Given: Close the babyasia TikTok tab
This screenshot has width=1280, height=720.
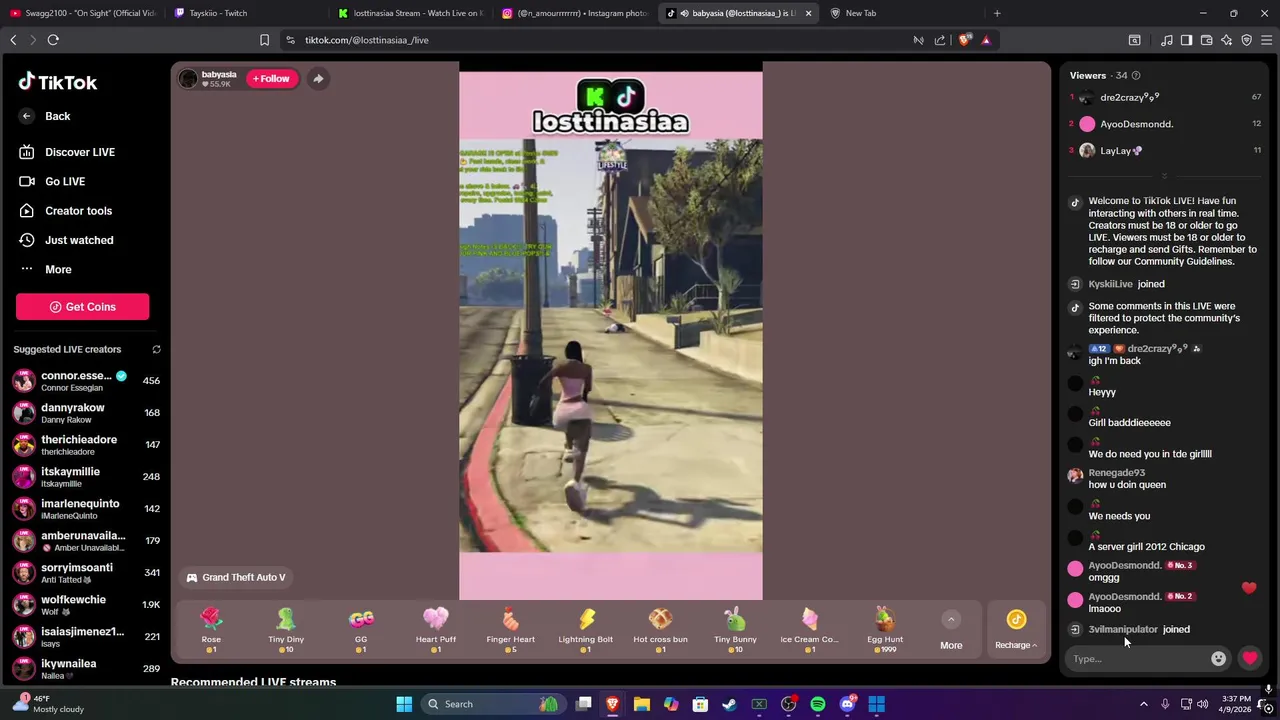Looking at the screenshot, I should tap(808, 13).
